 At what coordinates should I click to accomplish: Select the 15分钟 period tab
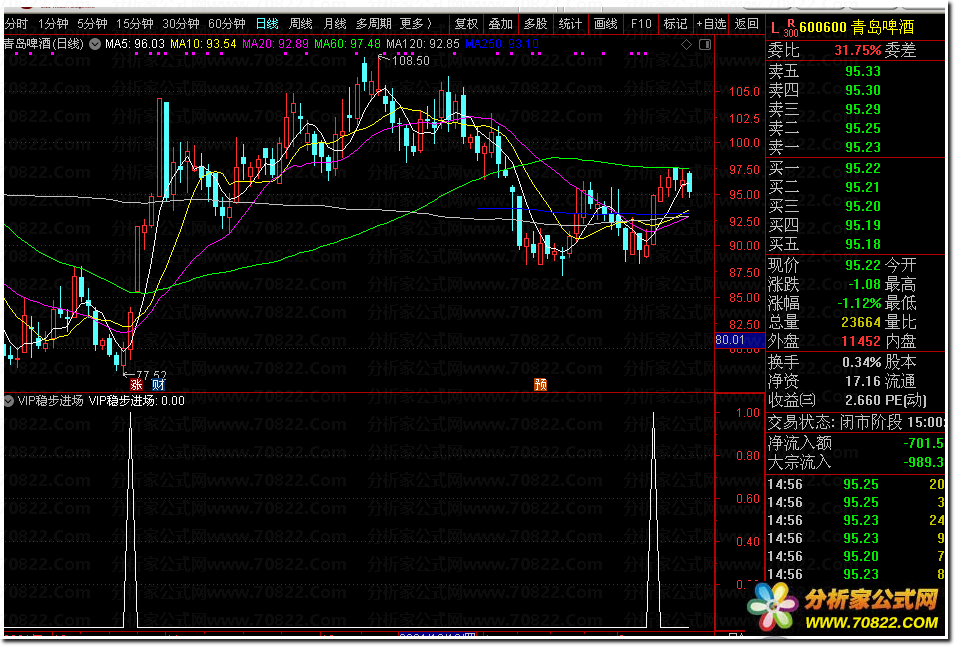point(135,24)
